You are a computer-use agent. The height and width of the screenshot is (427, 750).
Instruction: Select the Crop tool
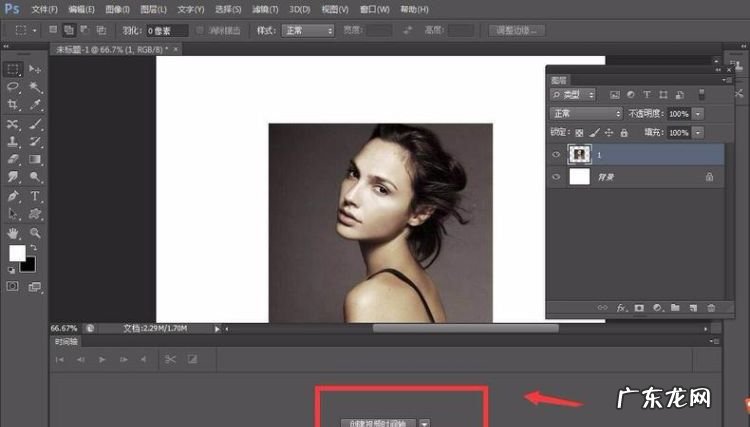tap(13, 104)
